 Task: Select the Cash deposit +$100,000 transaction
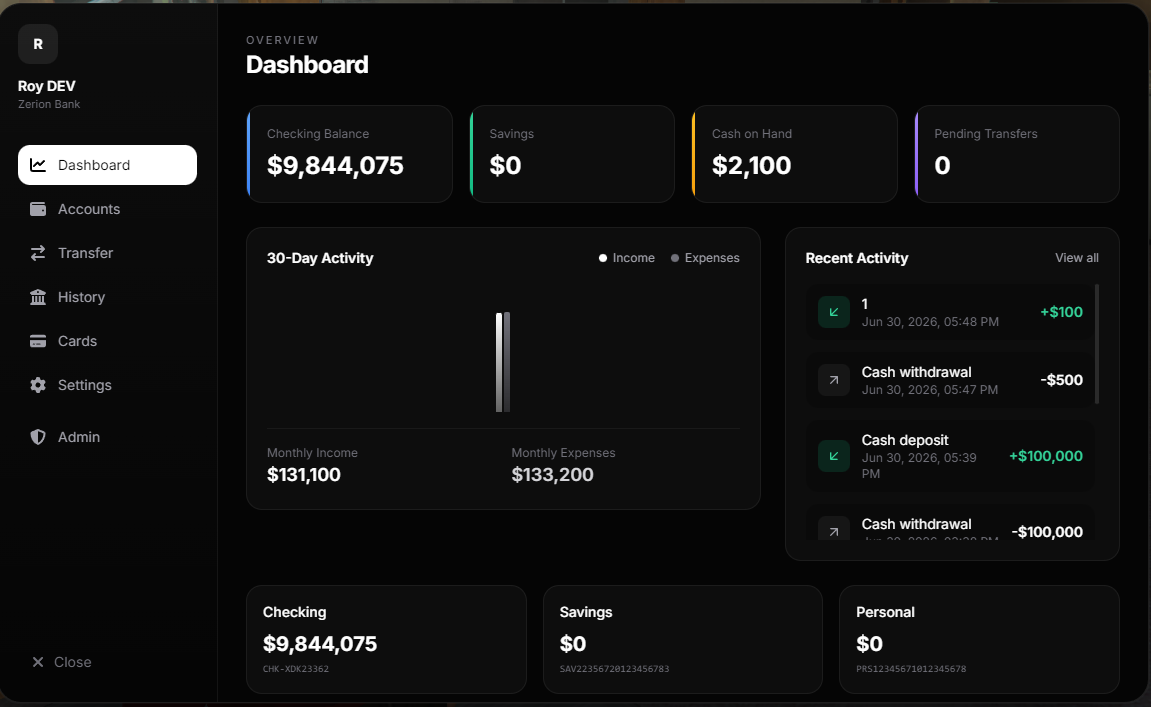click(x=951, y=456)
